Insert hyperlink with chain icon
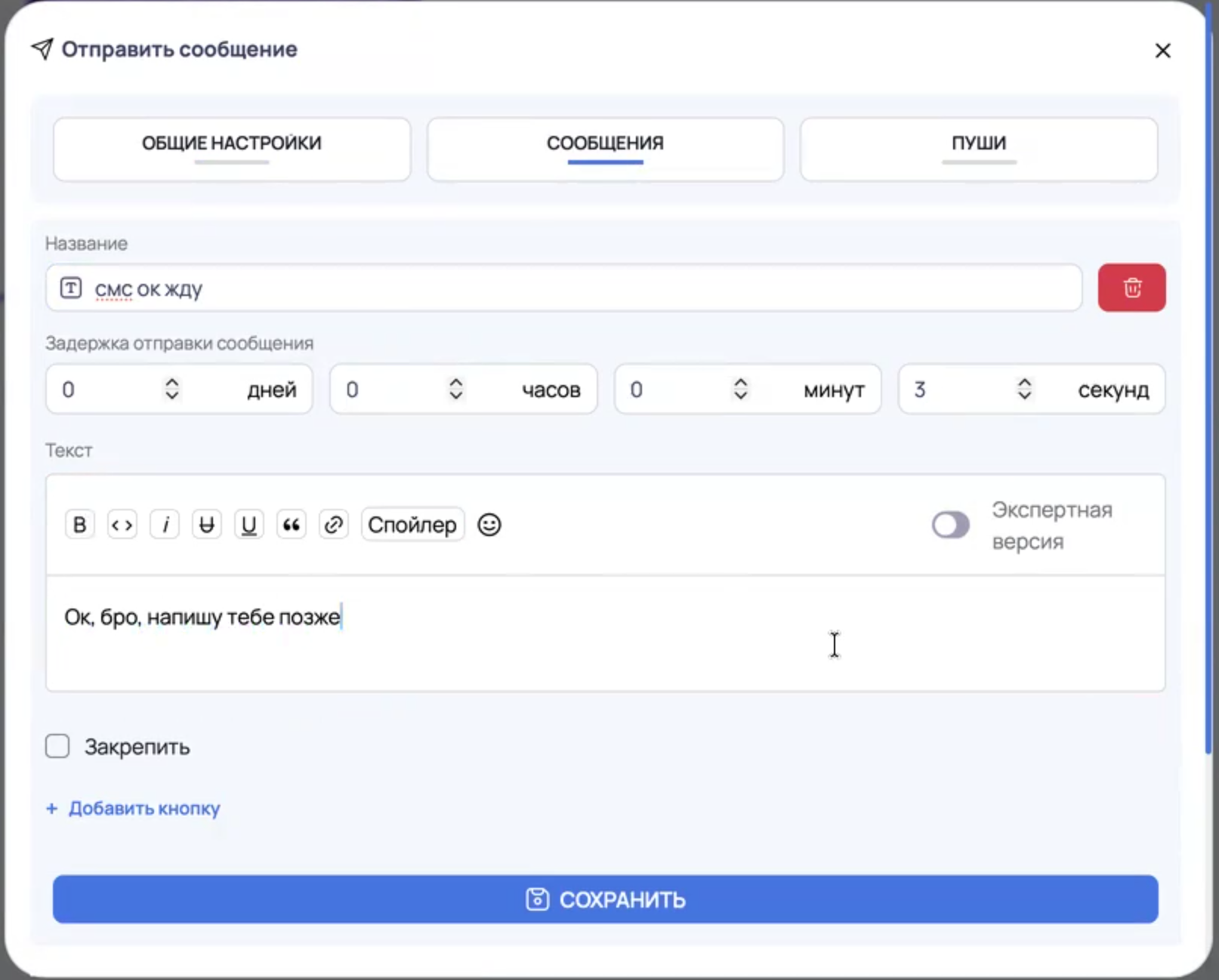This screenshot has height=980, width=1219. (333, 525)
